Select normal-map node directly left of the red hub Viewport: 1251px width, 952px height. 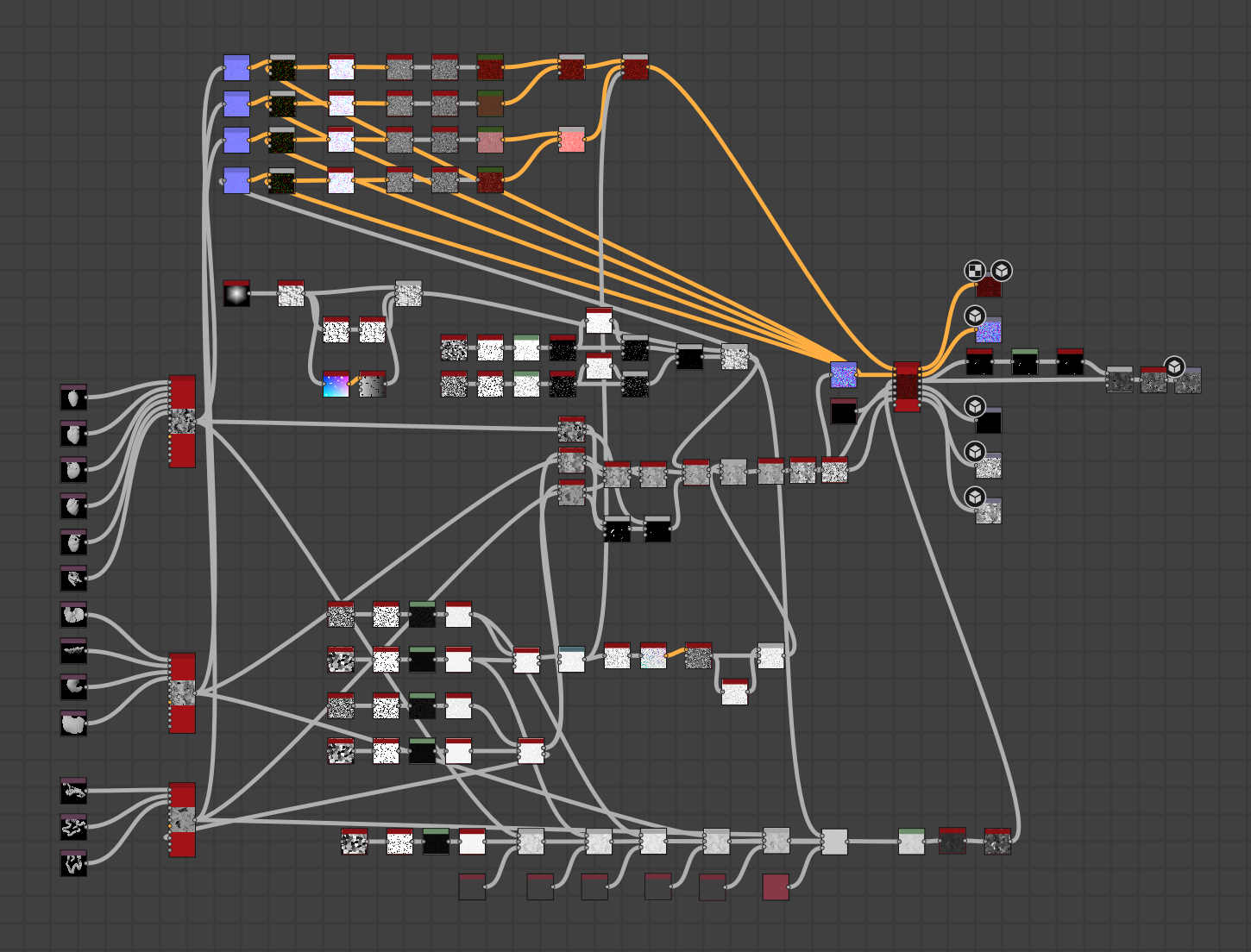pyautogui.click(x=843, y=375)
